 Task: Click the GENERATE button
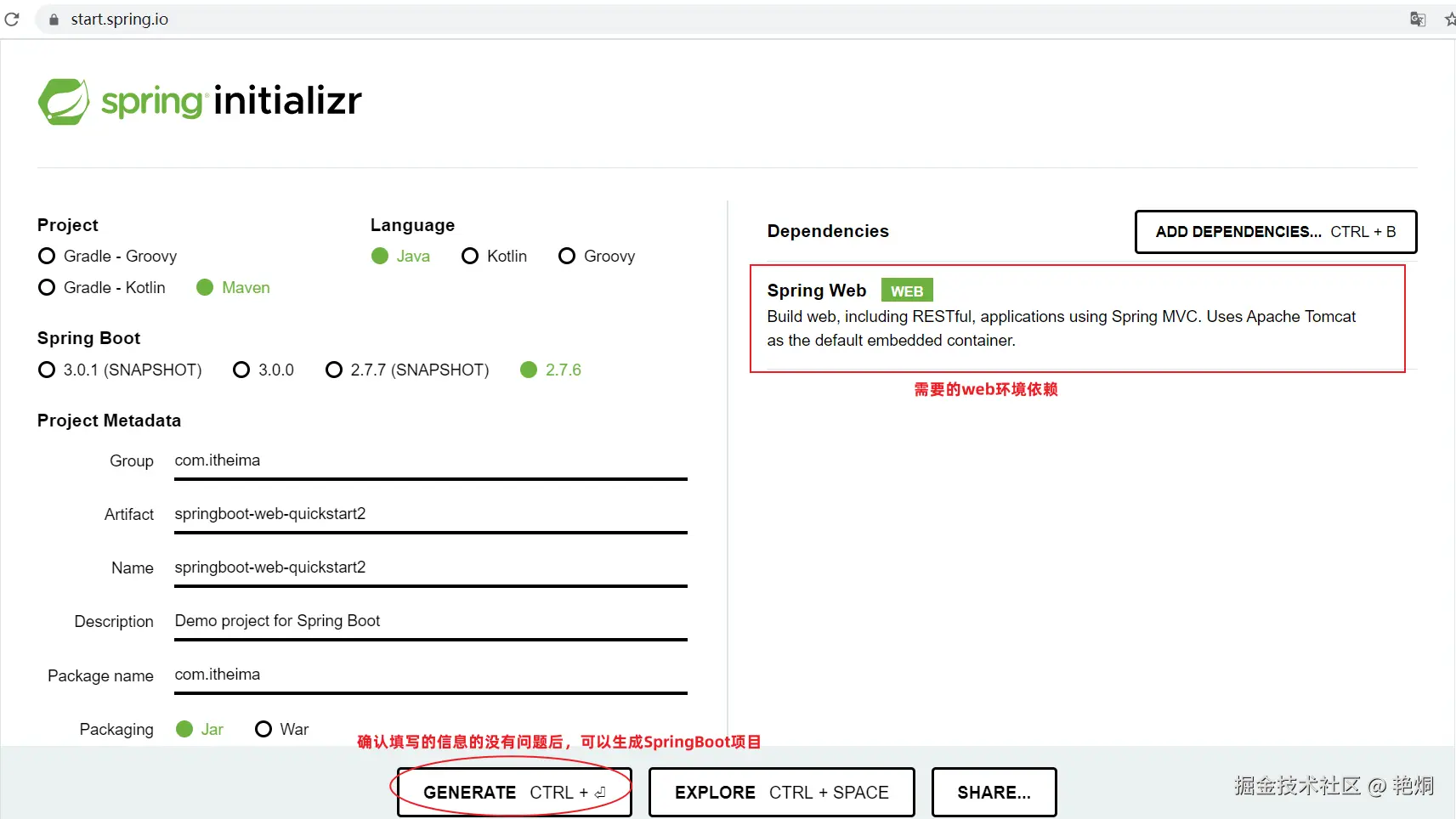[x=514, y=792]
